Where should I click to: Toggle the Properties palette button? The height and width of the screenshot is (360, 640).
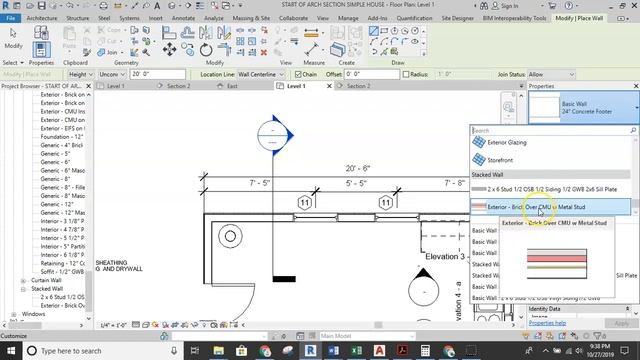pyautogui.click(x=41, y=50)
